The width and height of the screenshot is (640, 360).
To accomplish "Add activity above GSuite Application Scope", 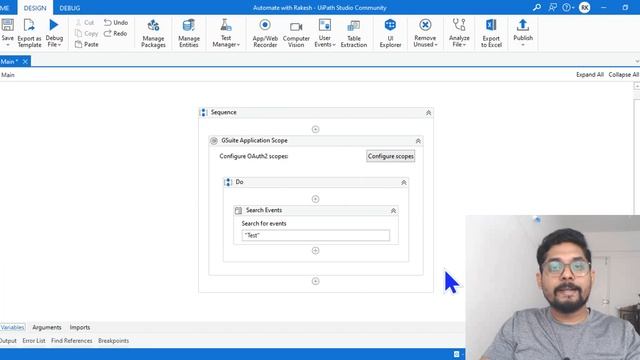I will 315,129.
